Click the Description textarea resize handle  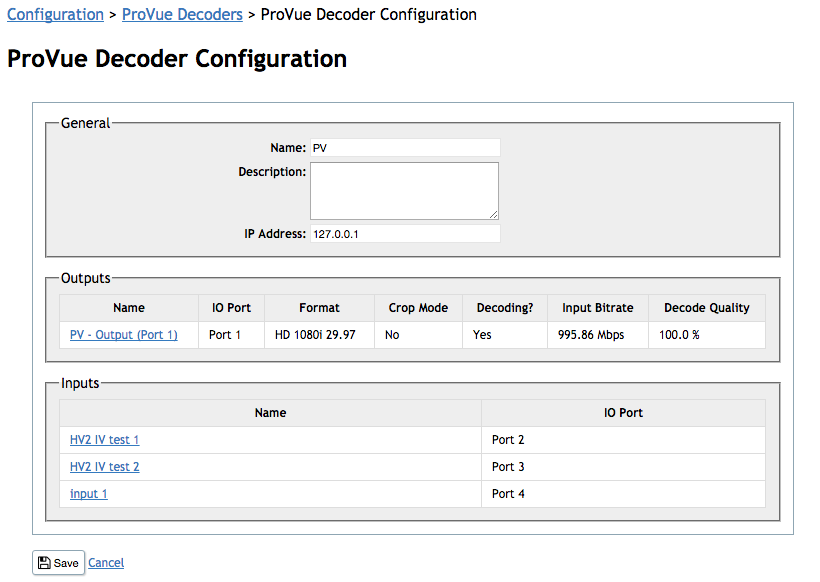(x=495, y=213)
